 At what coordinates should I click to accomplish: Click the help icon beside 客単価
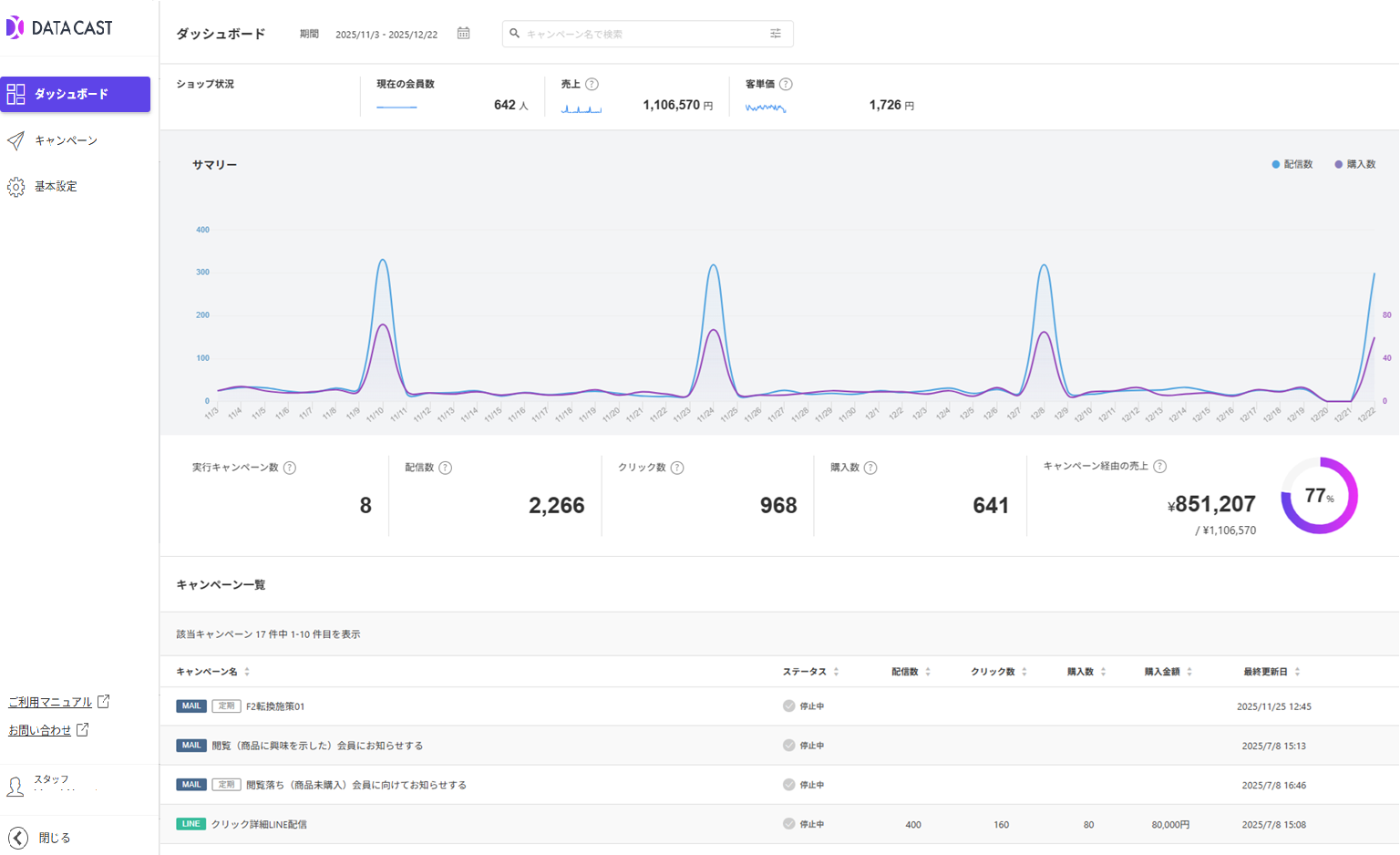[786, 84]
